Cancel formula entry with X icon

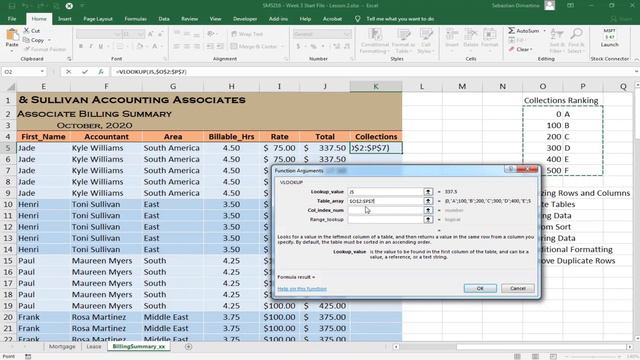pos(68,72)
